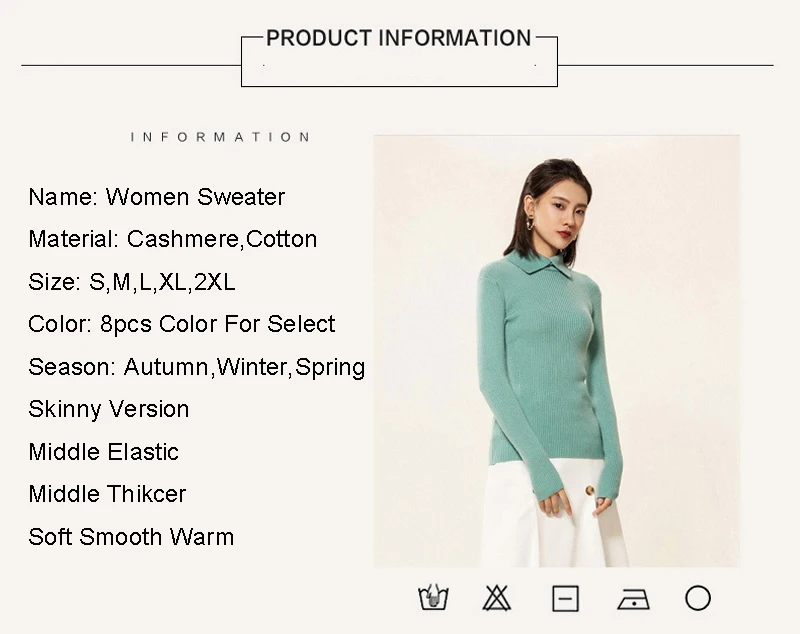Click the Middle Elastic text

[x=104, y=452]
